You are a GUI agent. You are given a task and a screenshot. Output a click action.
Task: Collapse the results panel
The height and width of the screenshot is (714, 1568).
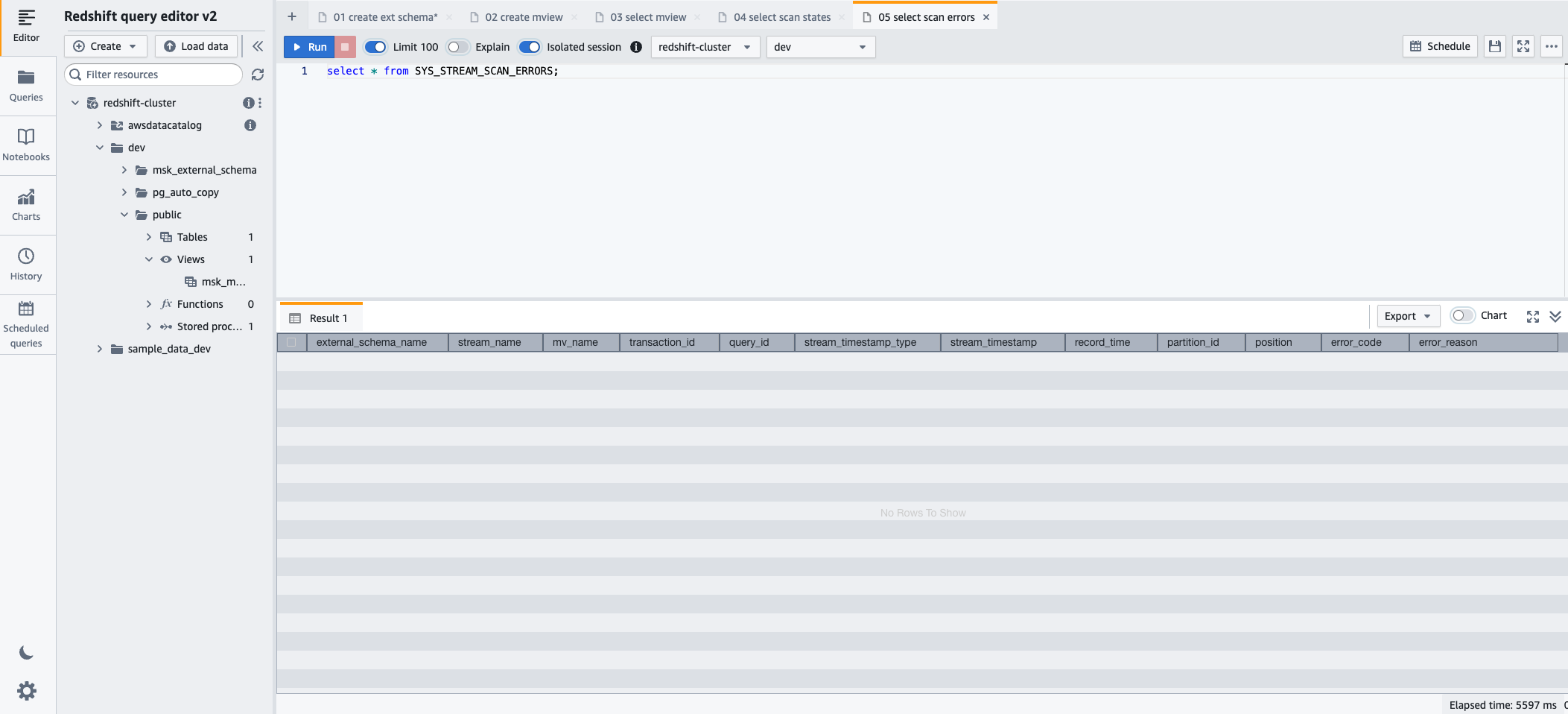click(x=1555, y=317)
